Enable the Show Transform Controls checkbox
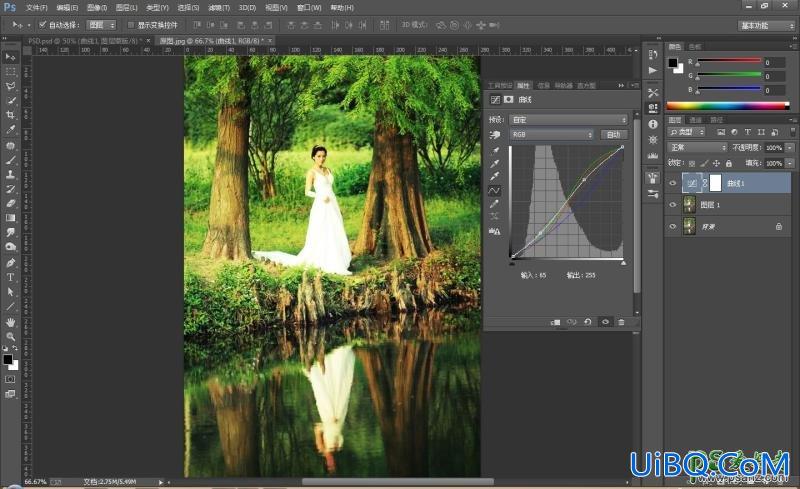Image resolution: width=800 pixels, height=489 pixels. 131,25
